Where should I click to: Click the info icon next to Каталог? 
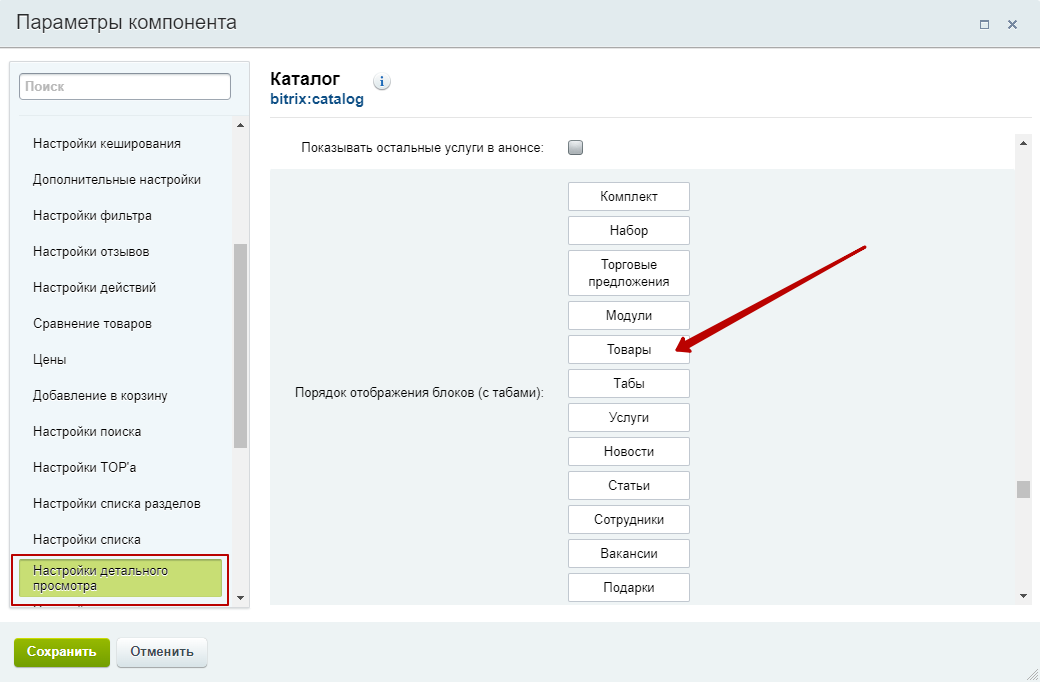pyautogui.click(x=381, y=82)
